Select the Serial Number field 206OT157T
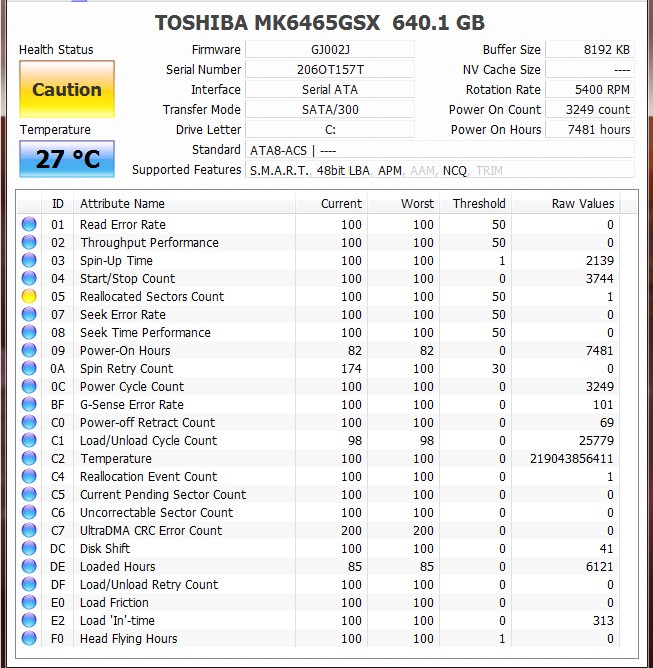The width and height of the screenshot is (653, 668). 330,69
